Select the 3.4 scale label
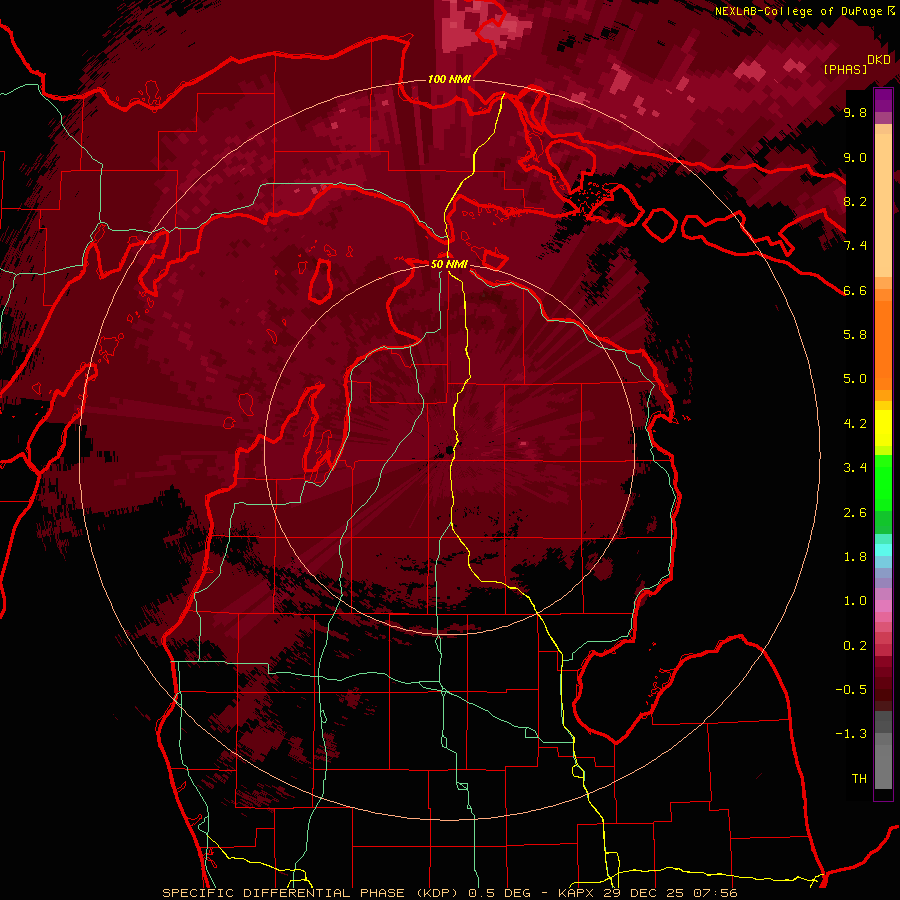The height and width of the screenshot is (900, 900). tap(855, 468)
